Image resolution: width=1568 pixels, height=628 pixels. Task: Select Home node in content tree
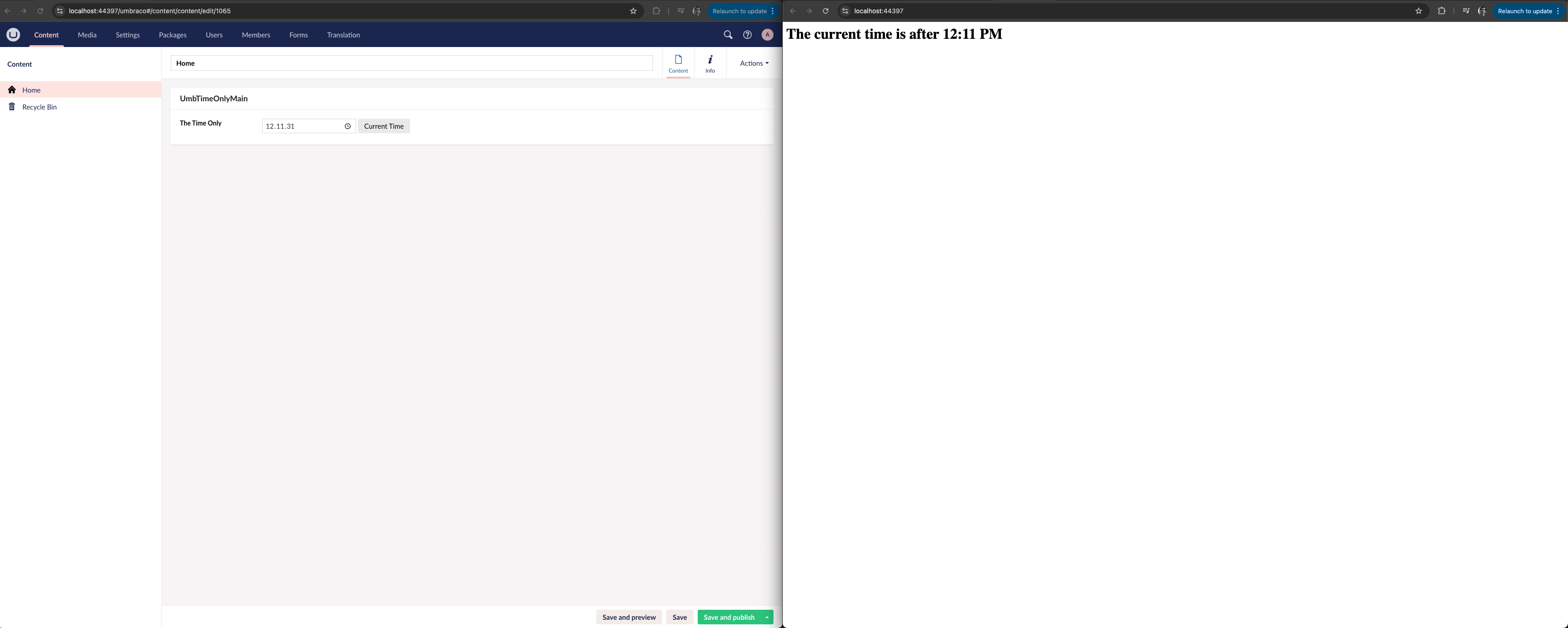[32, 90]
